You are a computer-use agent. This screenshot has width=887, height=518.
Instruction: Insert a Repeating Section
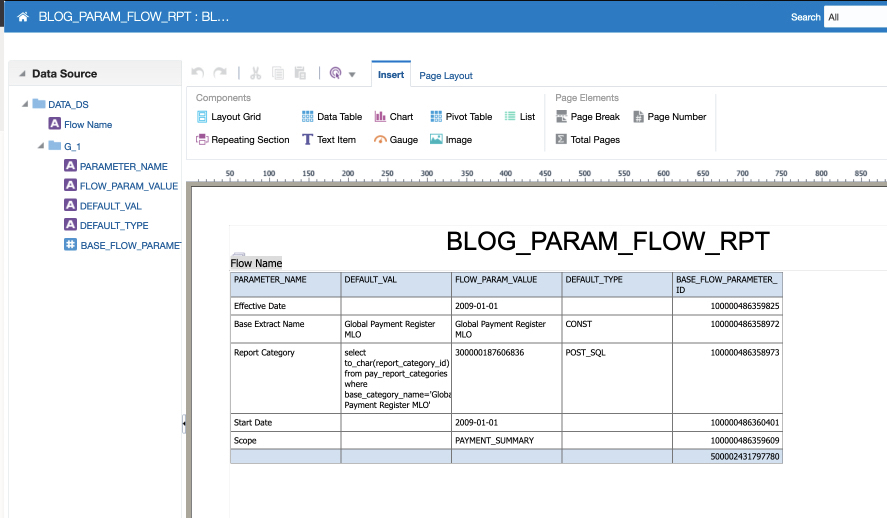(242, 140)
